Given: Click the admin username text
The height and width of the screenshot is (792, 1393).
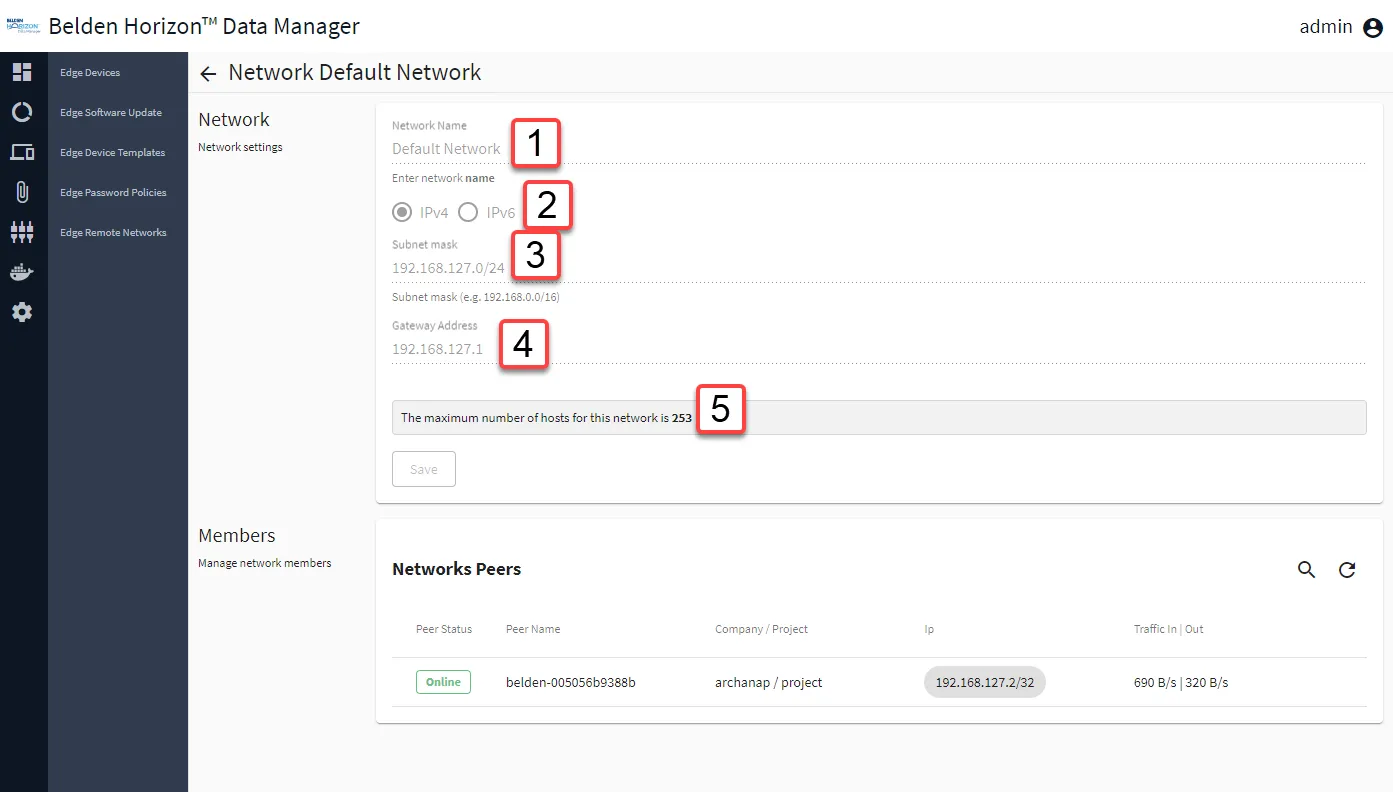Looking at the screenshot, I should click(x=1326, y=27).
